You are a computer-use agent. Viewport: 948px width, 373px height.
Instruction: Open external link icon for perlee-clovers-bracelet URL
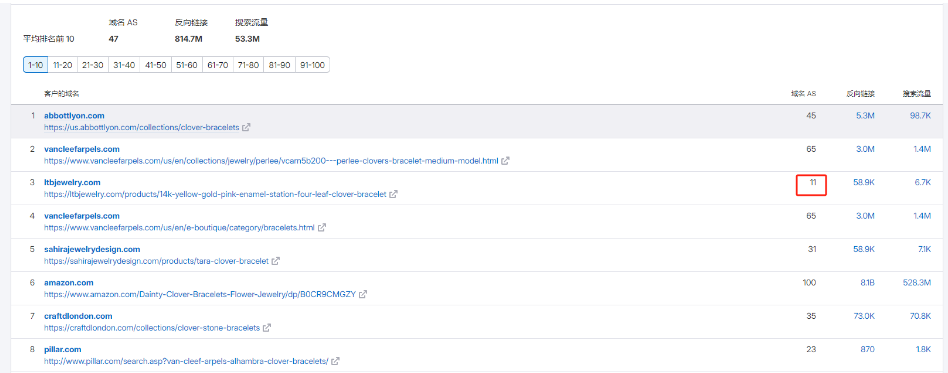505,161
